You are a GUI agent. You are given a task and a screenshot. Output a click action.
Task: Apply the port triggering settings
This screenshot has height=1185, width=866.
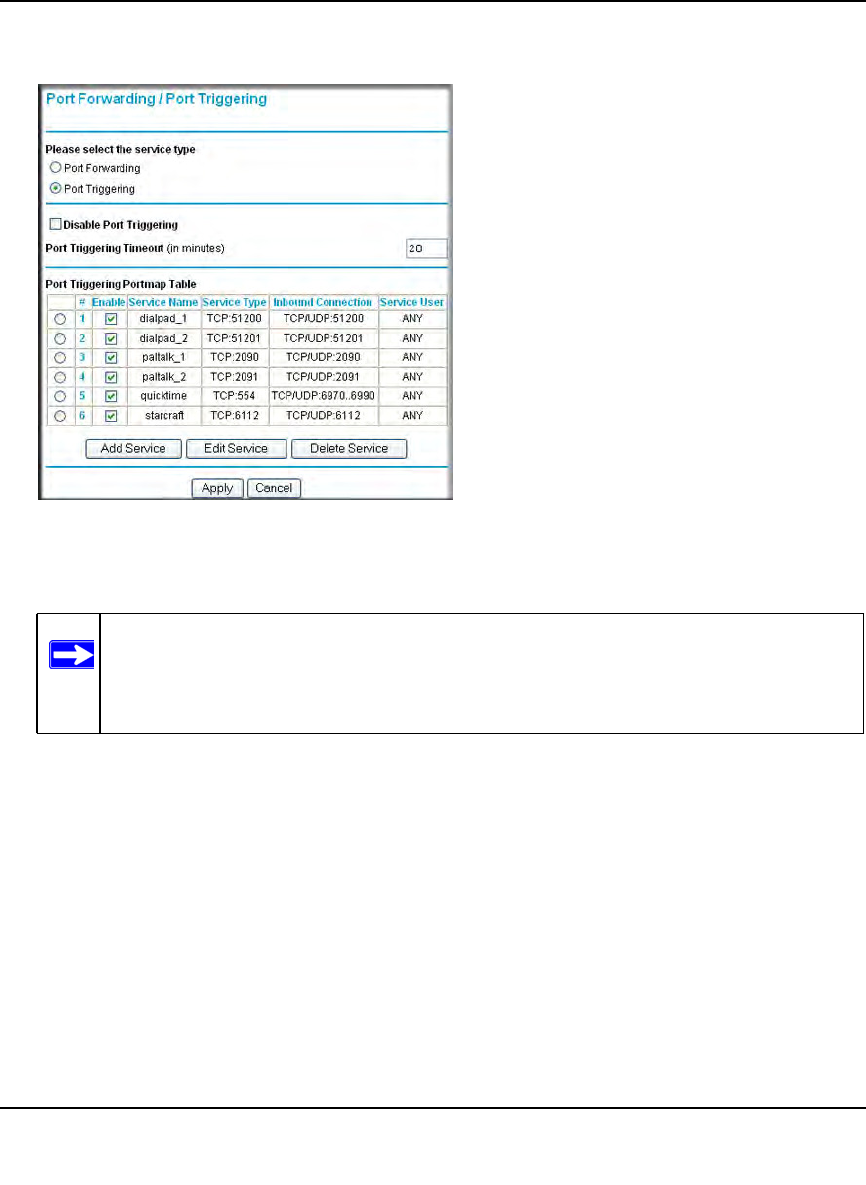[218, 488]
